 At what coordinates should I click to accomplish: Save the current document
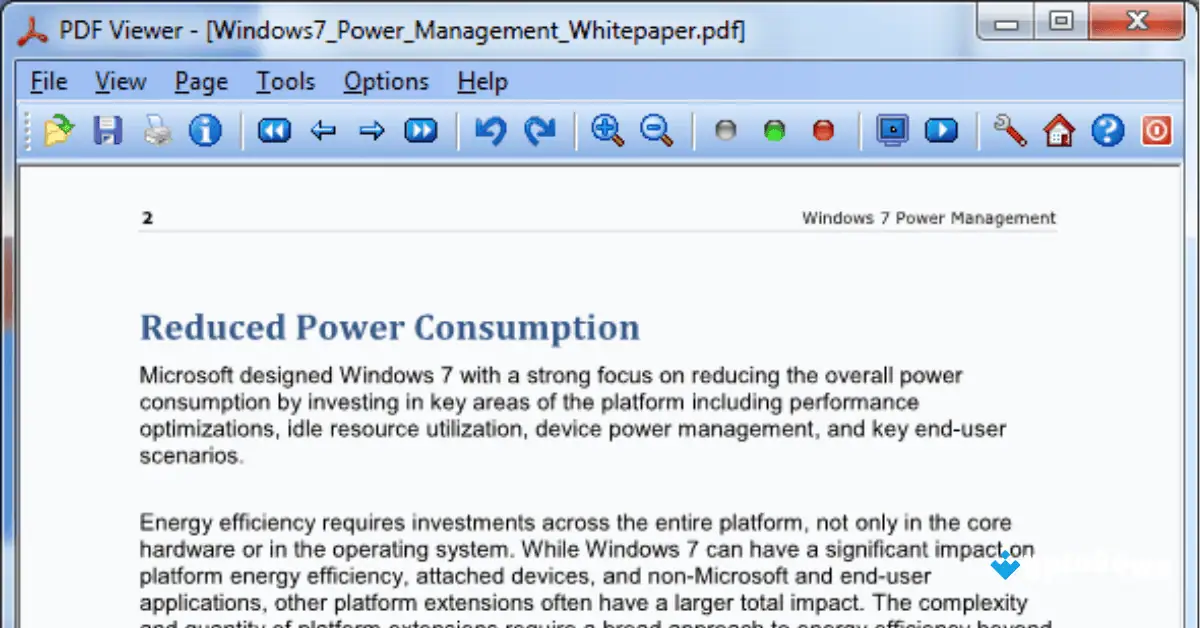107,130
